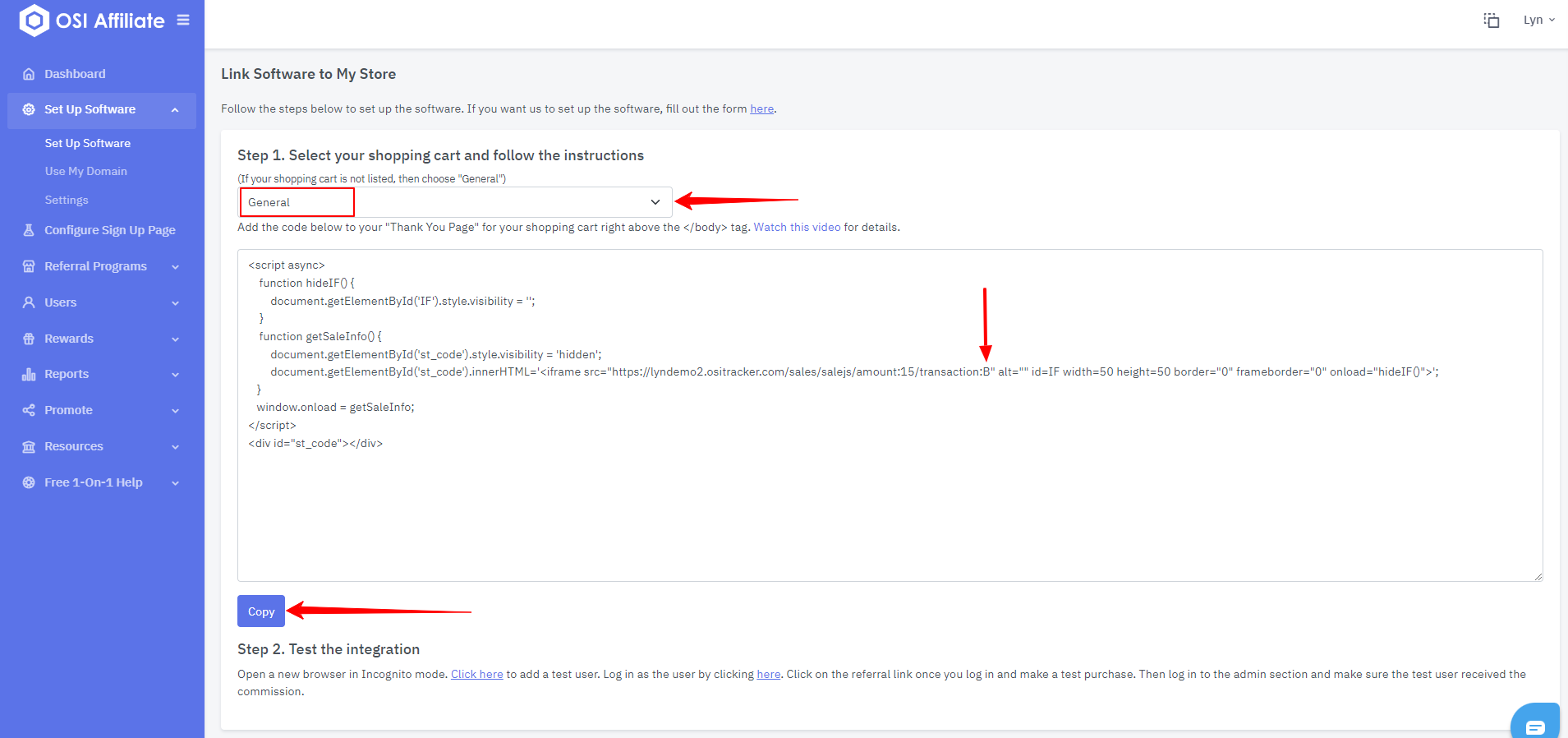This screenshot has height=738, width=1568.
Task: Click the Set Up Software gear icon
Action: (29, 109)
